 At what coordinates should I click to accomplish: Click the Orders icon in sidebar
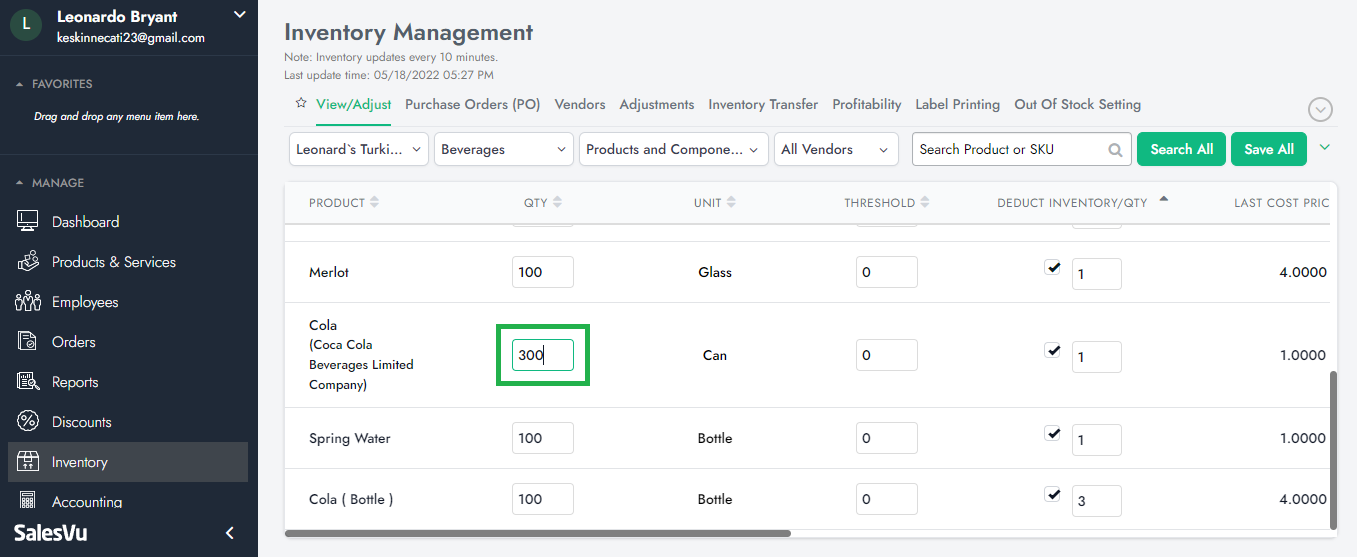[x=28, y=342]
